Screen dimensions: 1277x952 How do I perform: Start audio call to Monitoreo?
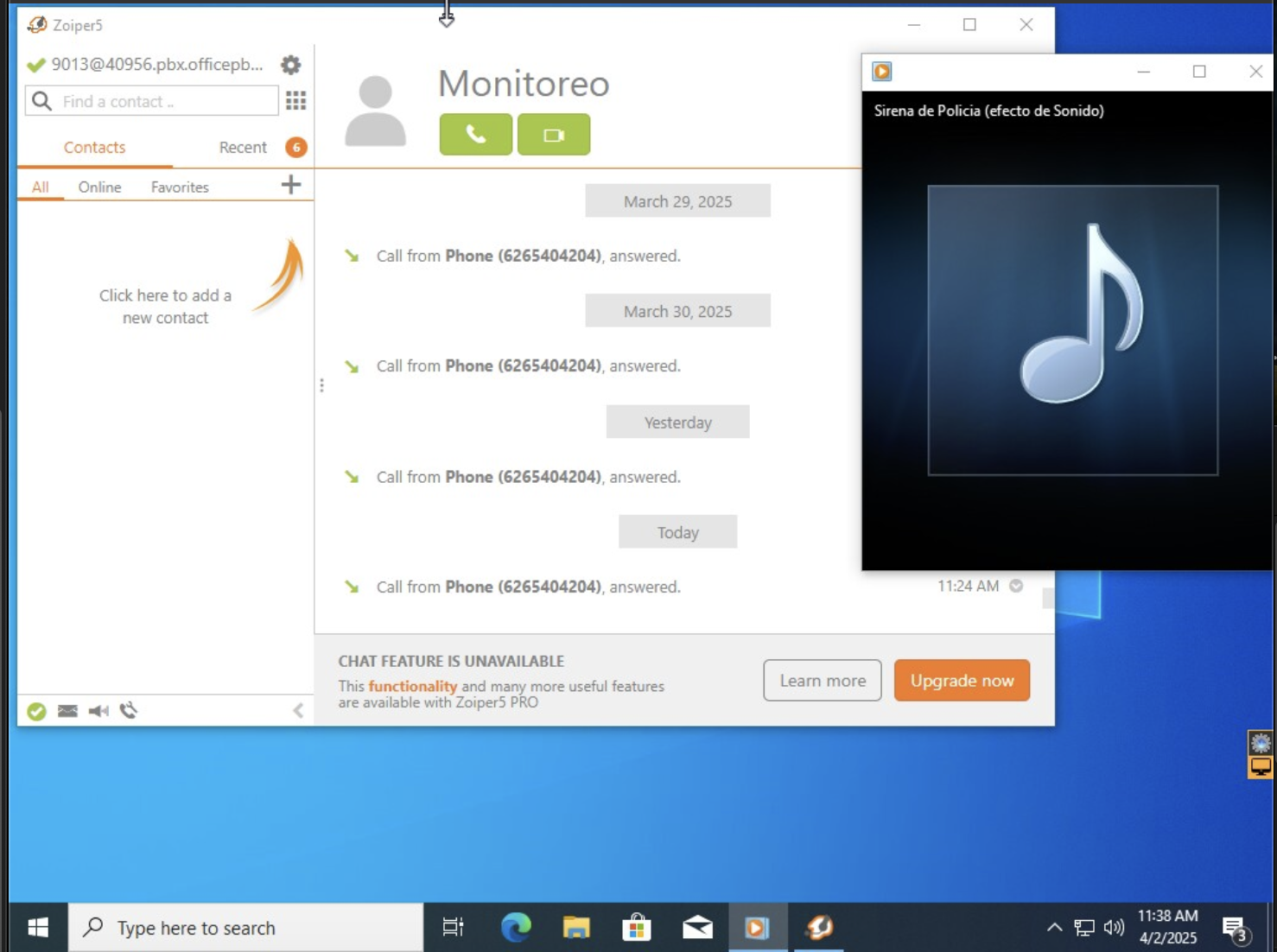tap(476, 135)
